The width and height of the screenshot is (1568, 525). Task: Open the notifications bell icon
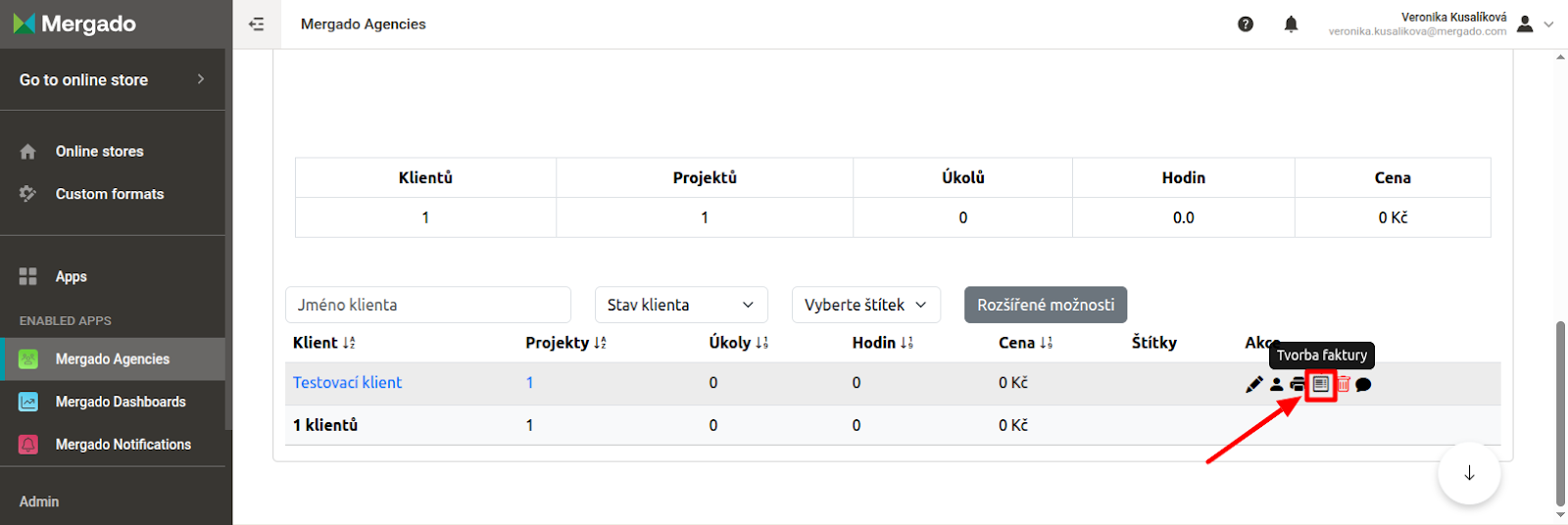[x=1291, y=24]
